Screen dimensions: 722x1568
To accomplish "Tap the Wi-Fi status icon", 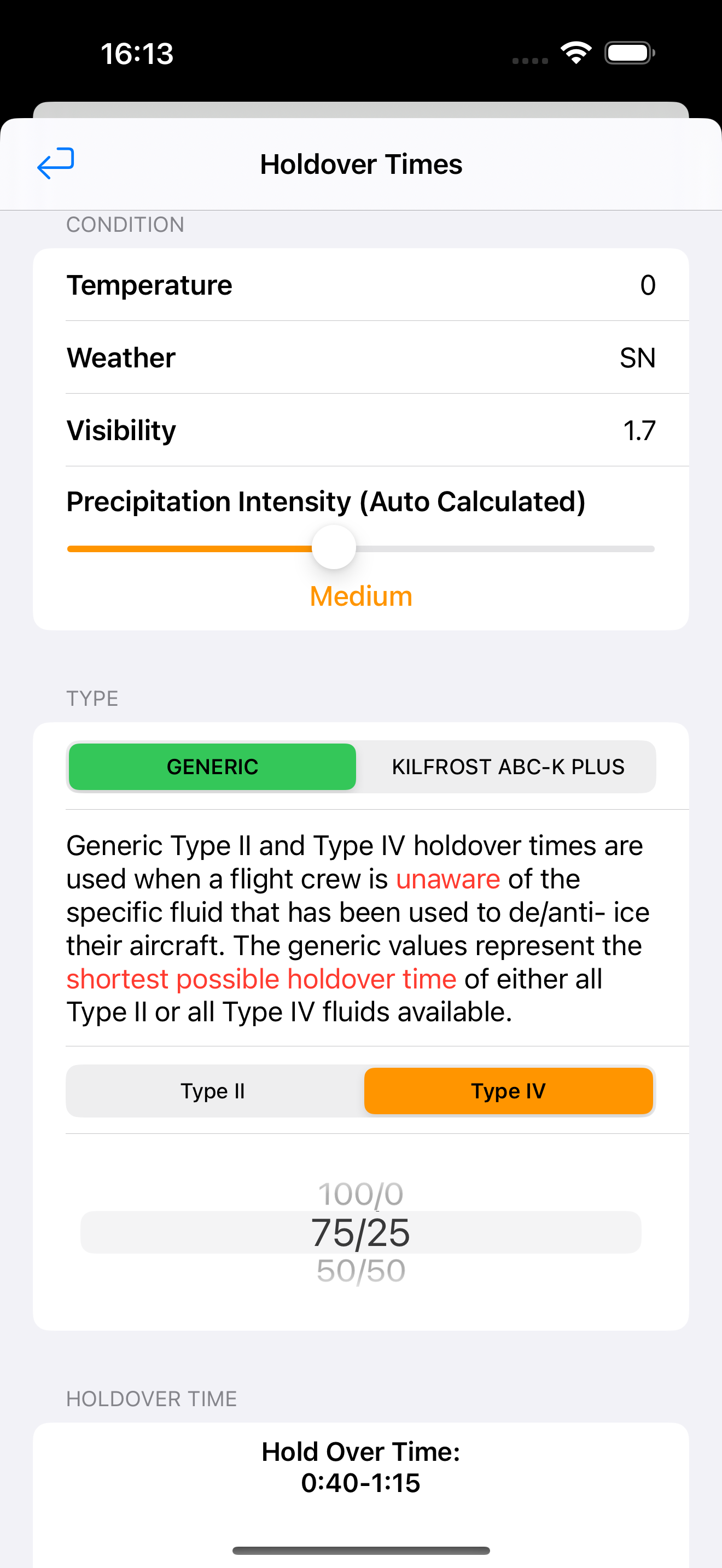I will click(x=576, y=53).
